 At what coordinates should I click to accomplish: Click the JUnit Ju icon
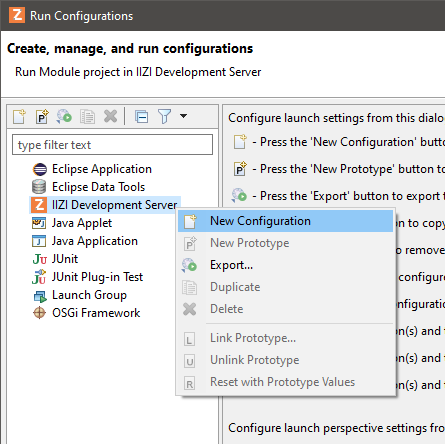(x=40, y=259)
